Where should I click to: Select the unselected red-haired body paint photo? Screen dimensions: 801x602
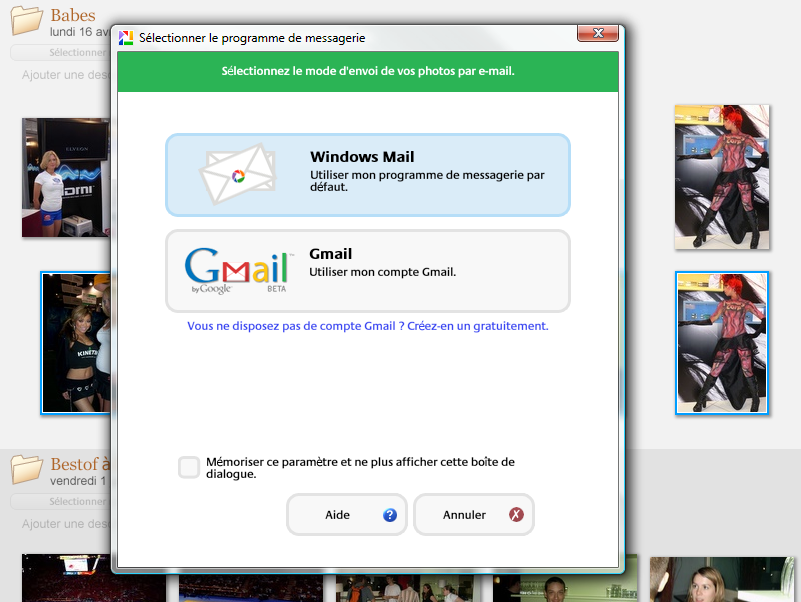[x=722, y=177]
